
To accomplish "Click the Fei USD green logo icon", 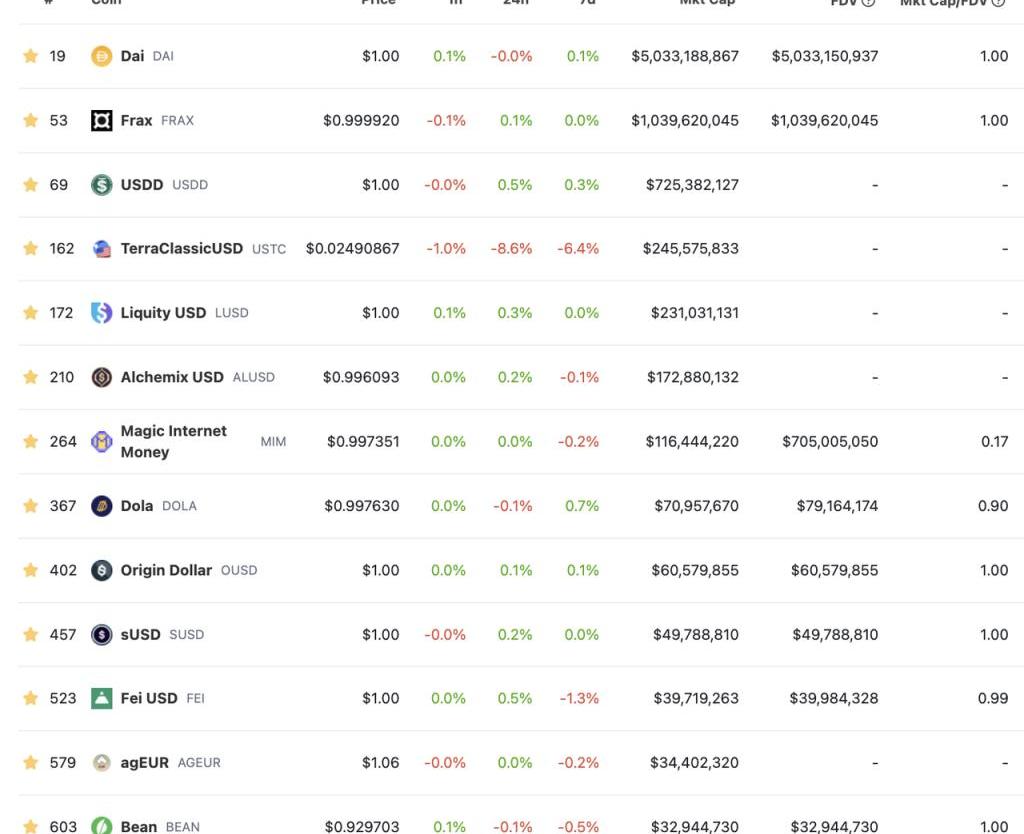I will point(101,698).
